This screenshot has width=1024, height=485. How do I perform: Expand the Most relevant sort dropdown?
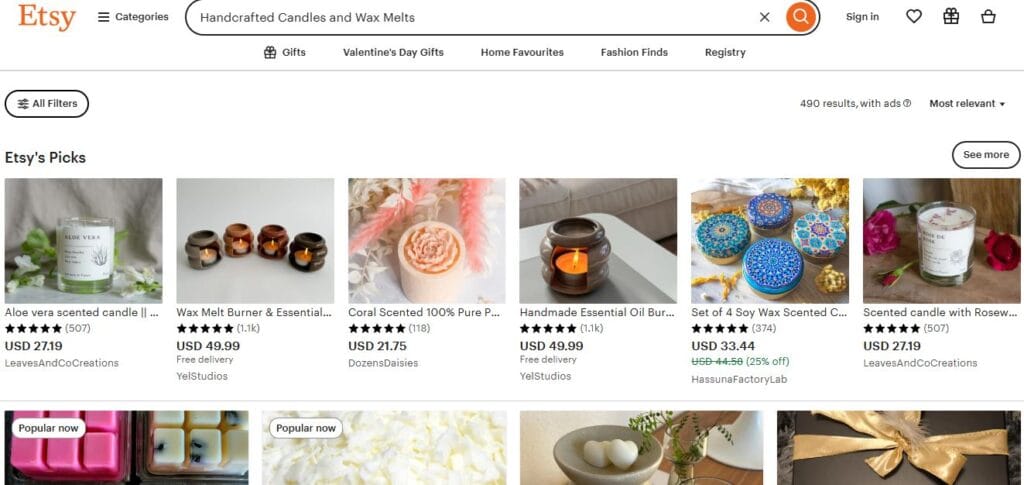click(967, 104)
